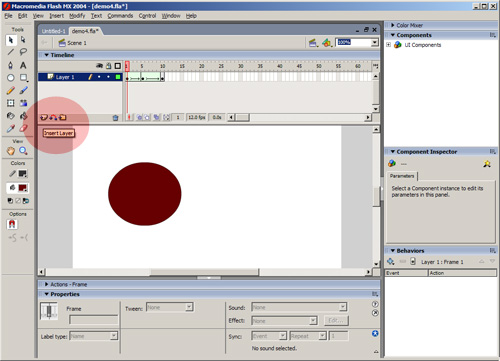Click the Window menu
The image size is (500, 361).
pos(171,16)
